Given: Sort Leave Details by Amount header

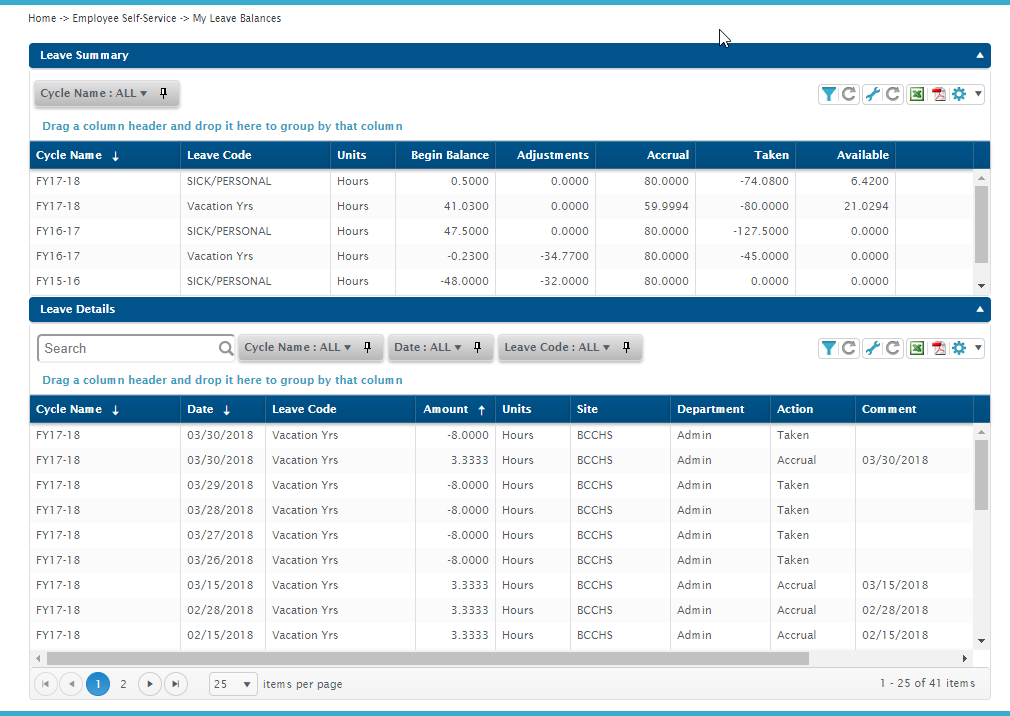Looking at the screenshot, I should (x=455, y=409).
